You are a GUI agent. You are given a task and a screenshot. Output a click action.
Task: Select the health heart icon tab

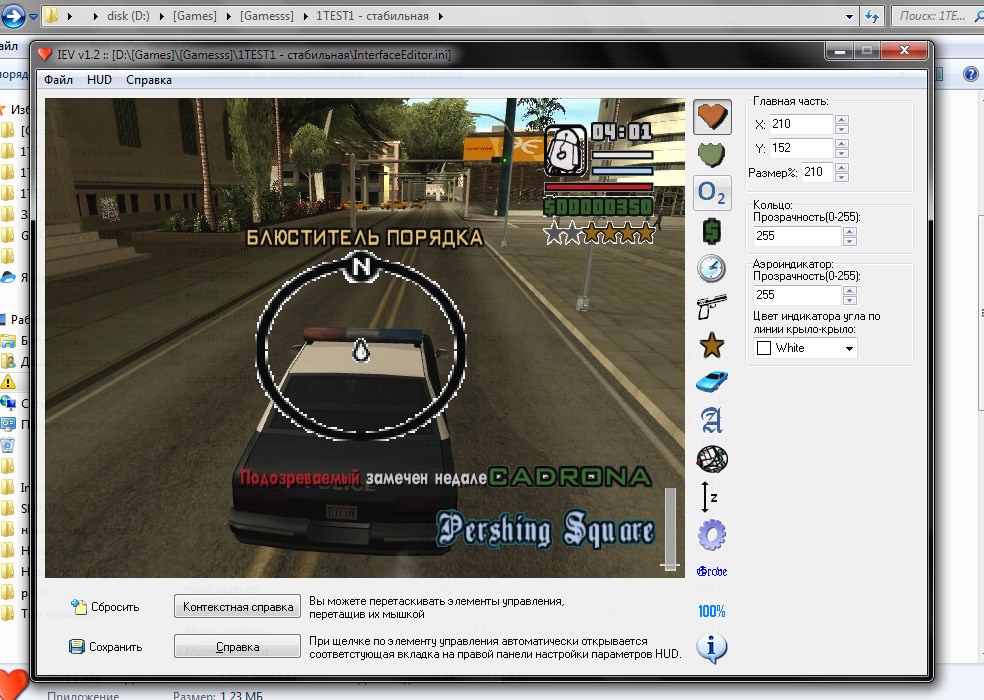712,117
